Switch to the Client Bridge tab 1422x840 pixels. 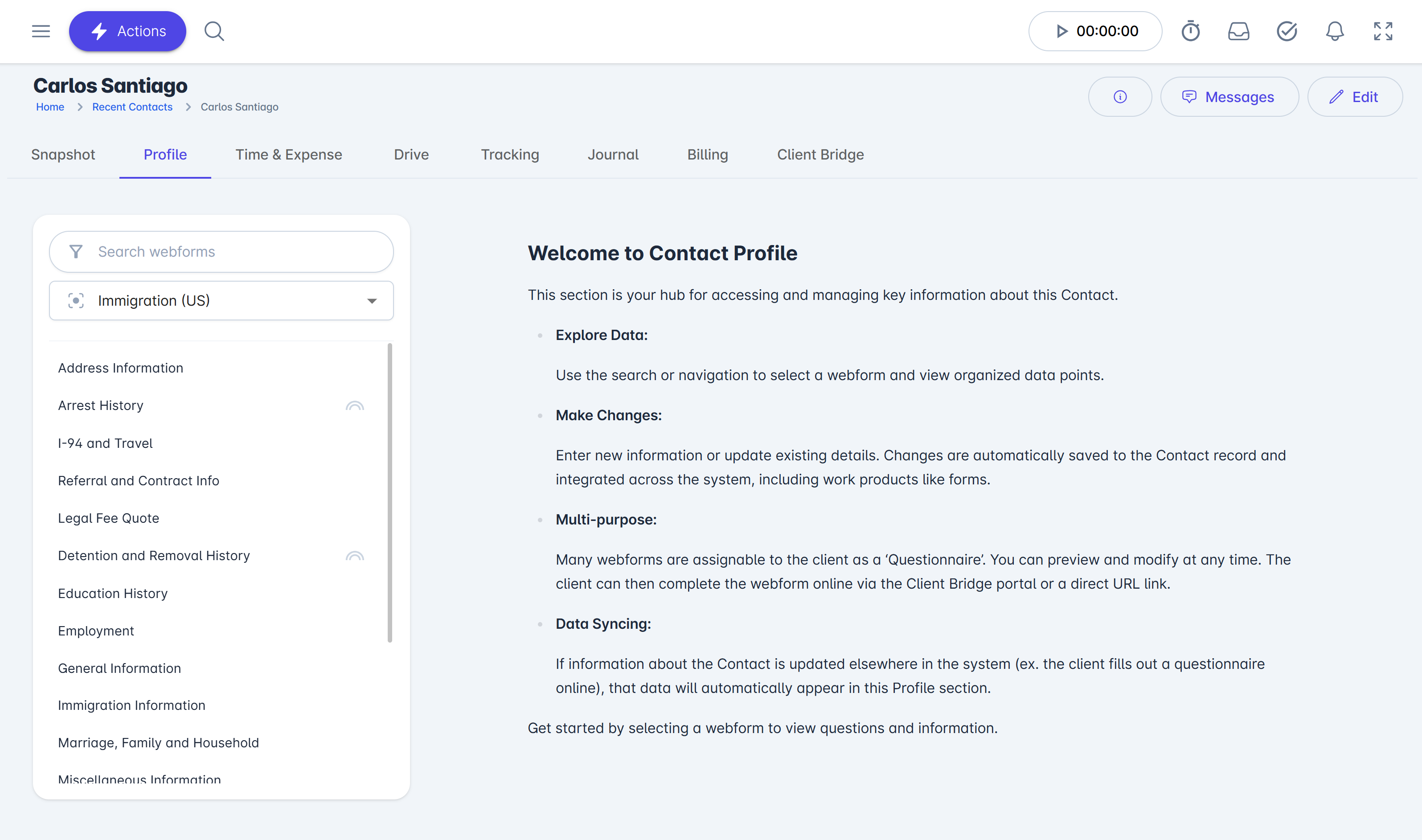tap(820, 155)
